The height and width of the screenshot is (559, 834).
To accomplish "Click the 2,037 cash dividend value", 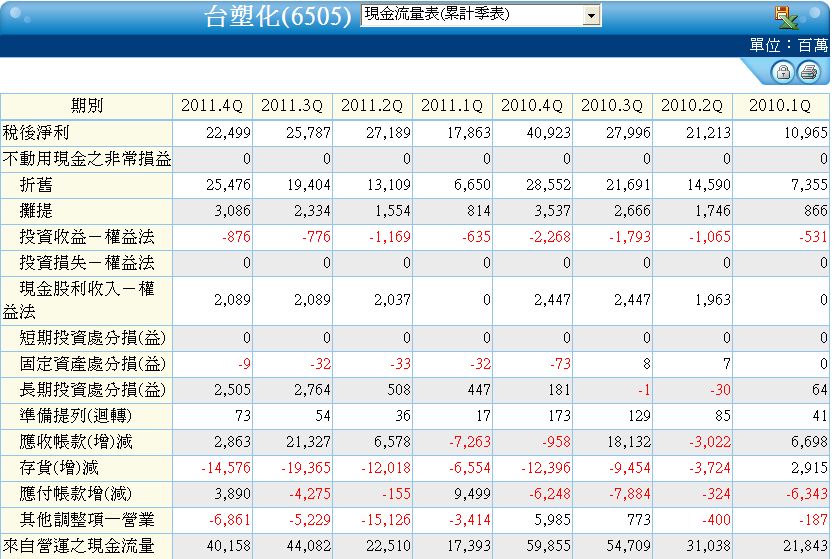I will coord(393,301).
